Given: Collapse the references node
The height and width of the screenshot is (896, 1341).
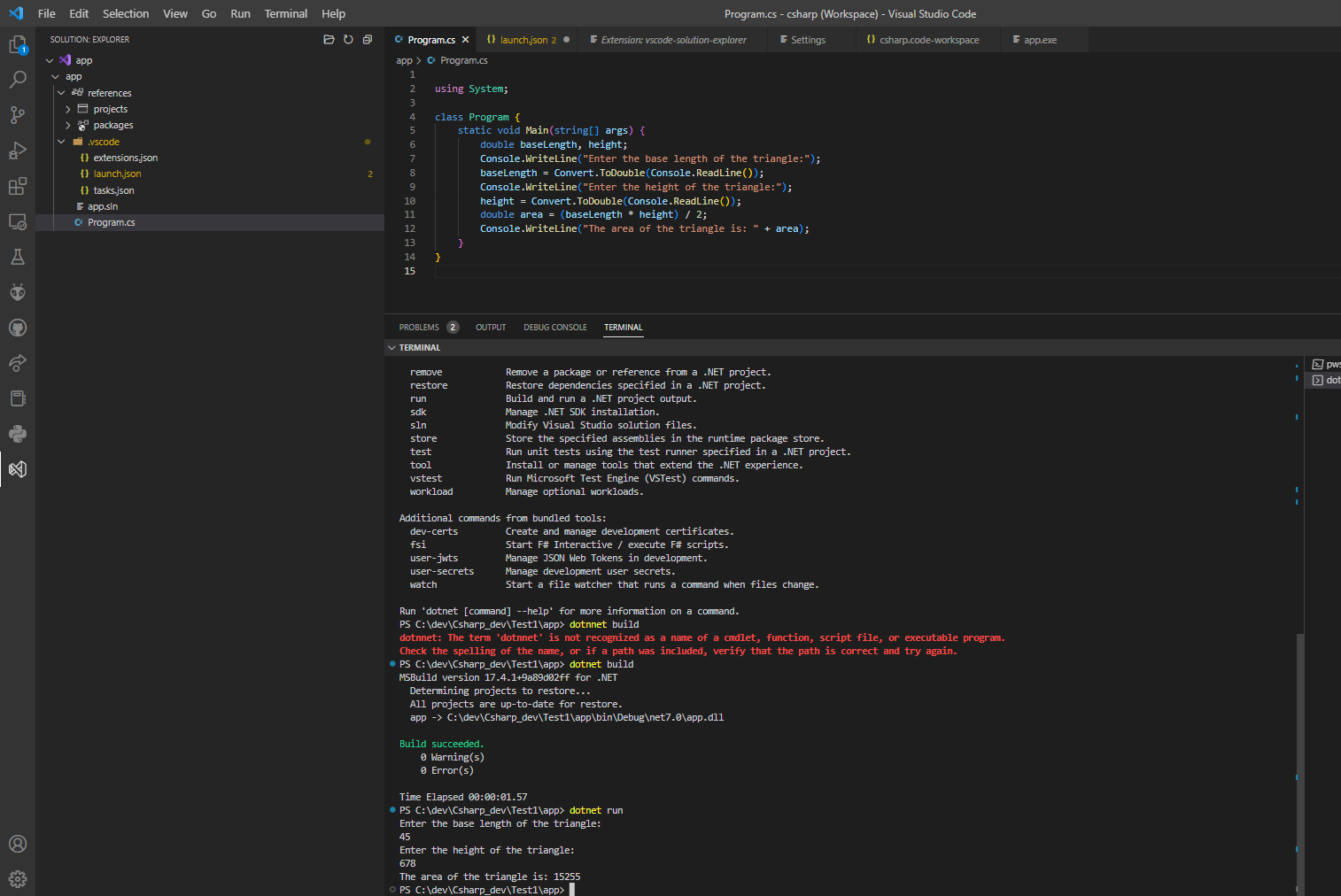Looking at the screenshot, I should [61, 93].
